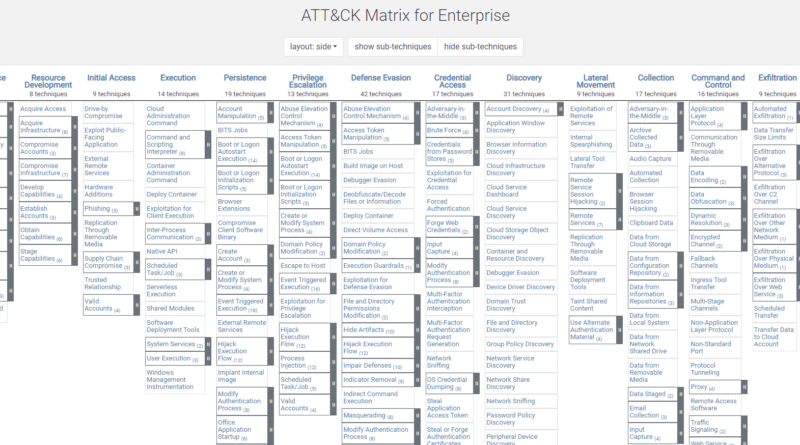The height and width of the screenshot is (445, 800).
Task: Open the Privilege Escalation tactic header
Action: pos(308,81)
